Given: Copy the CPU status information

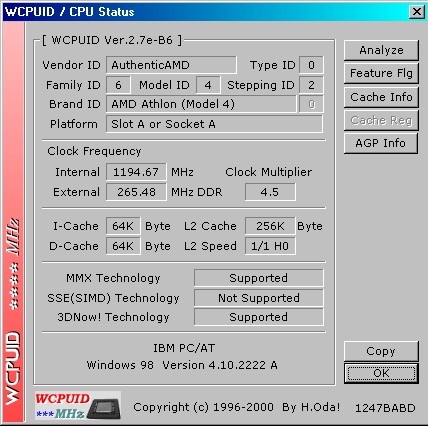Looking at the screenshot, I should point(381,351).
